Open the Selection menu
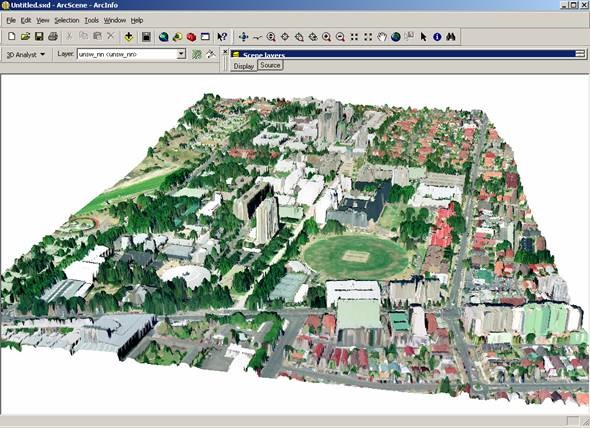The image size is (590, 428). [x=67, y=20]
